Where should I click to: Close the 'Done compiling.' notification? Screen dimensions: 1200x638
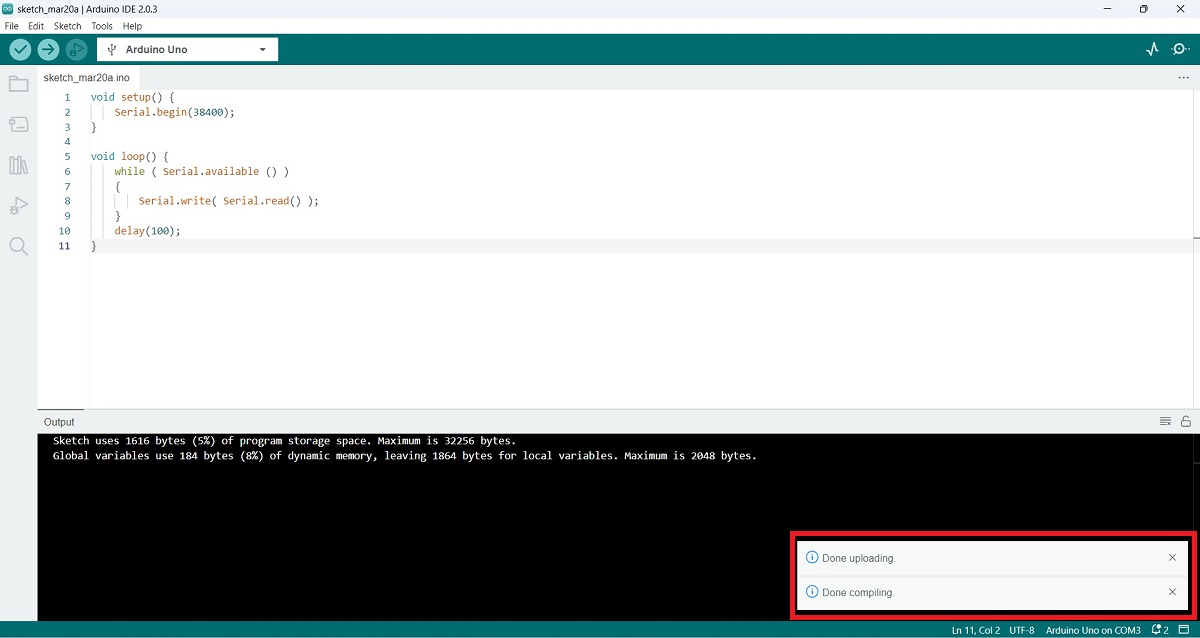(x=1172, y=592)
